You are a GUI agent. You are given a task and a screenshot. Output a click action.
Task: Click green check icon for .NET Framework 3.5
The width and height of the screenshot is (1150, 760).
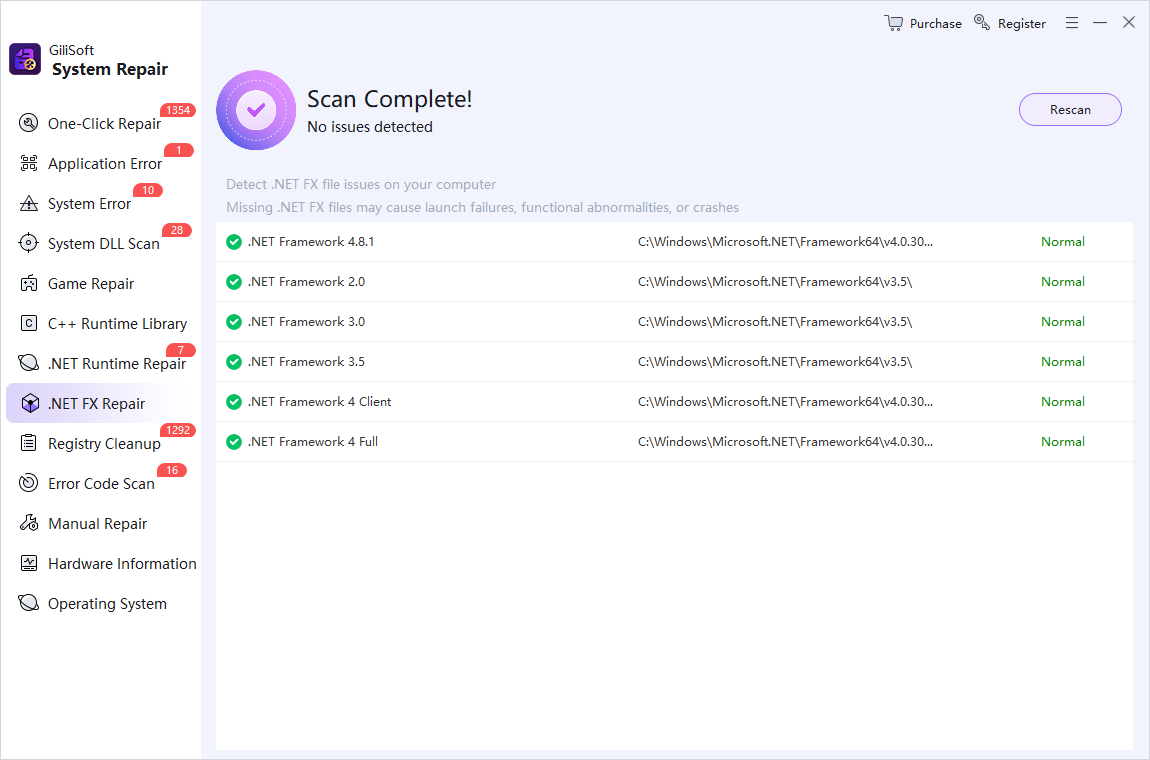234,362
